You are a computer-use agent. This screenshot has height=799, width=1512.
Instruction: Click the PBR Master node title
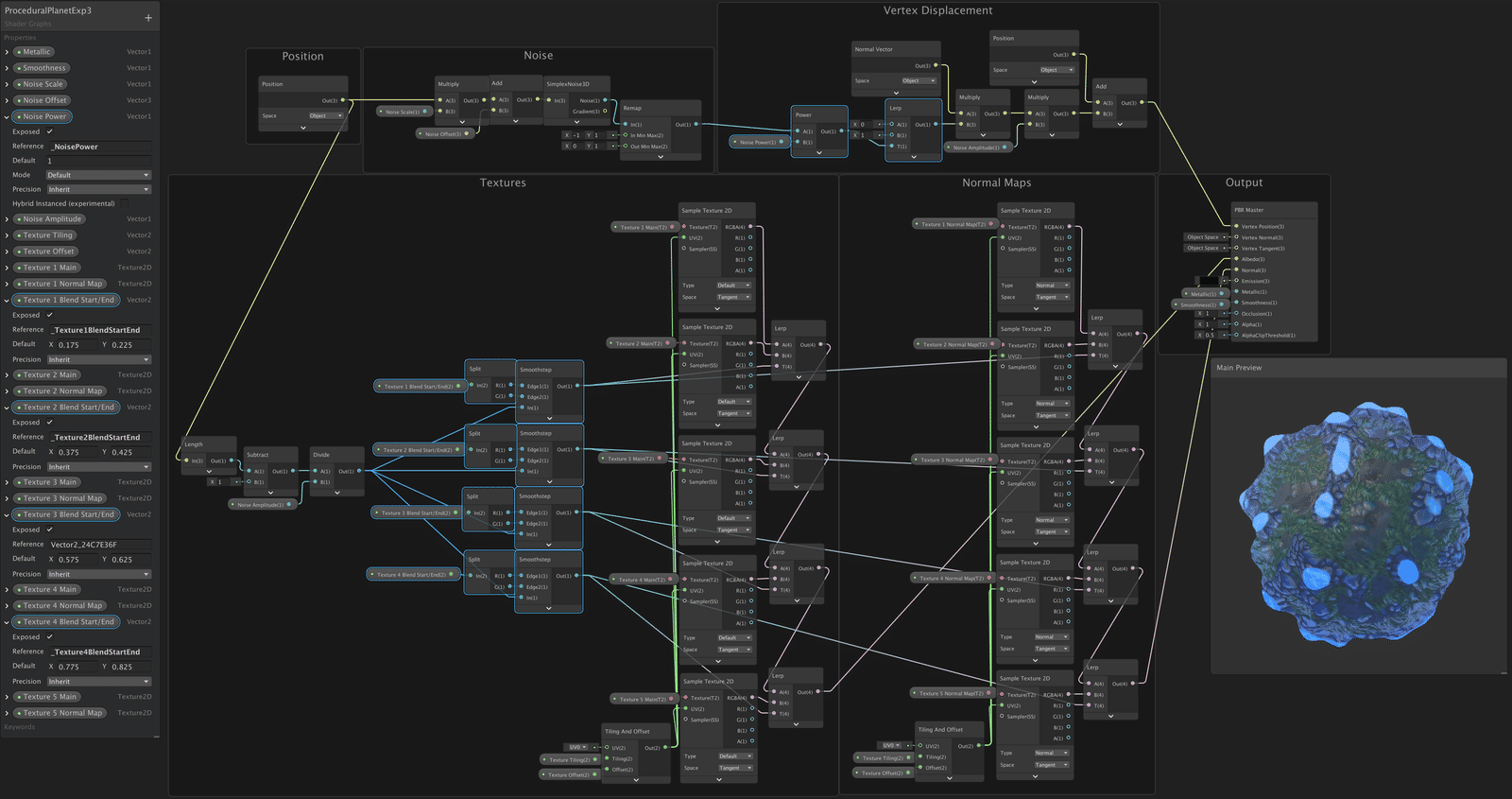point(1248,210)
